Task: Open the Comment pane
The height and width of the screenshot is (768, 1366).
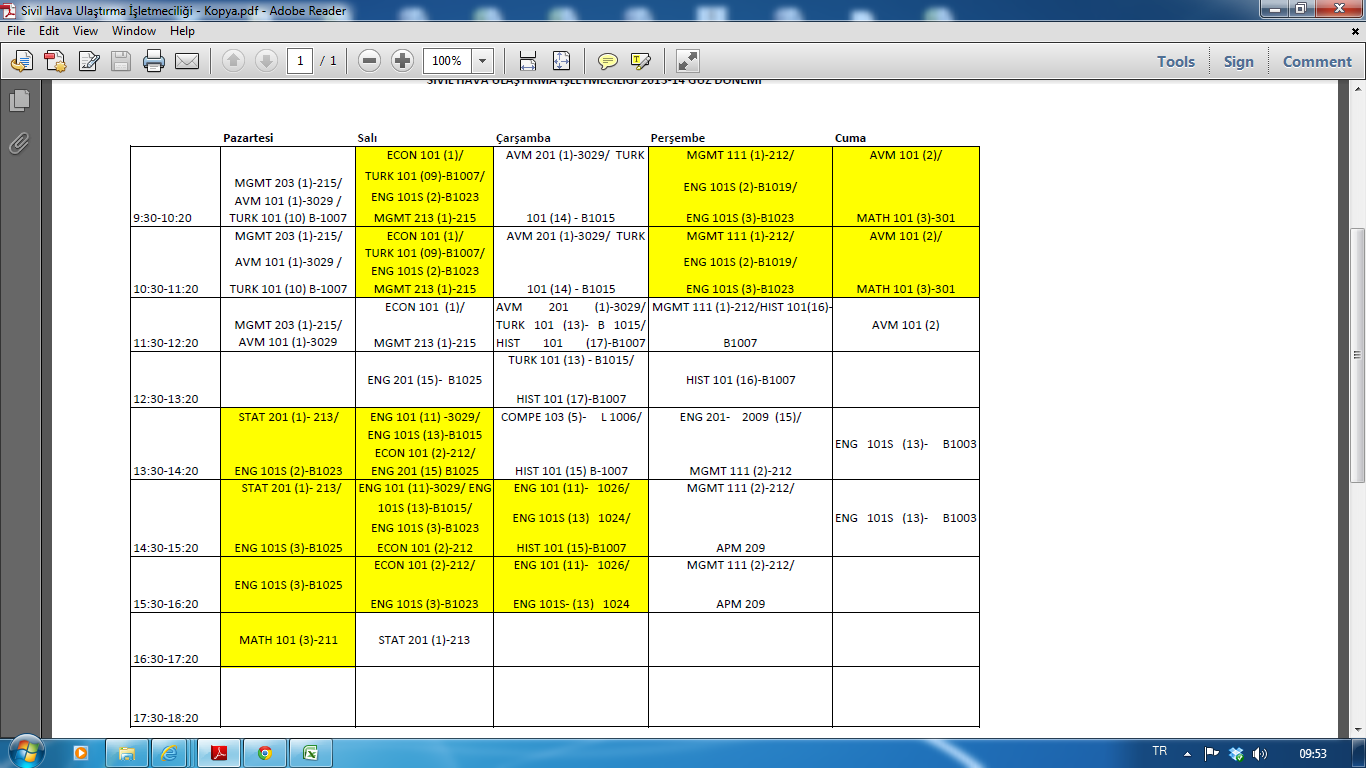Action: (x=1317, y=61)
